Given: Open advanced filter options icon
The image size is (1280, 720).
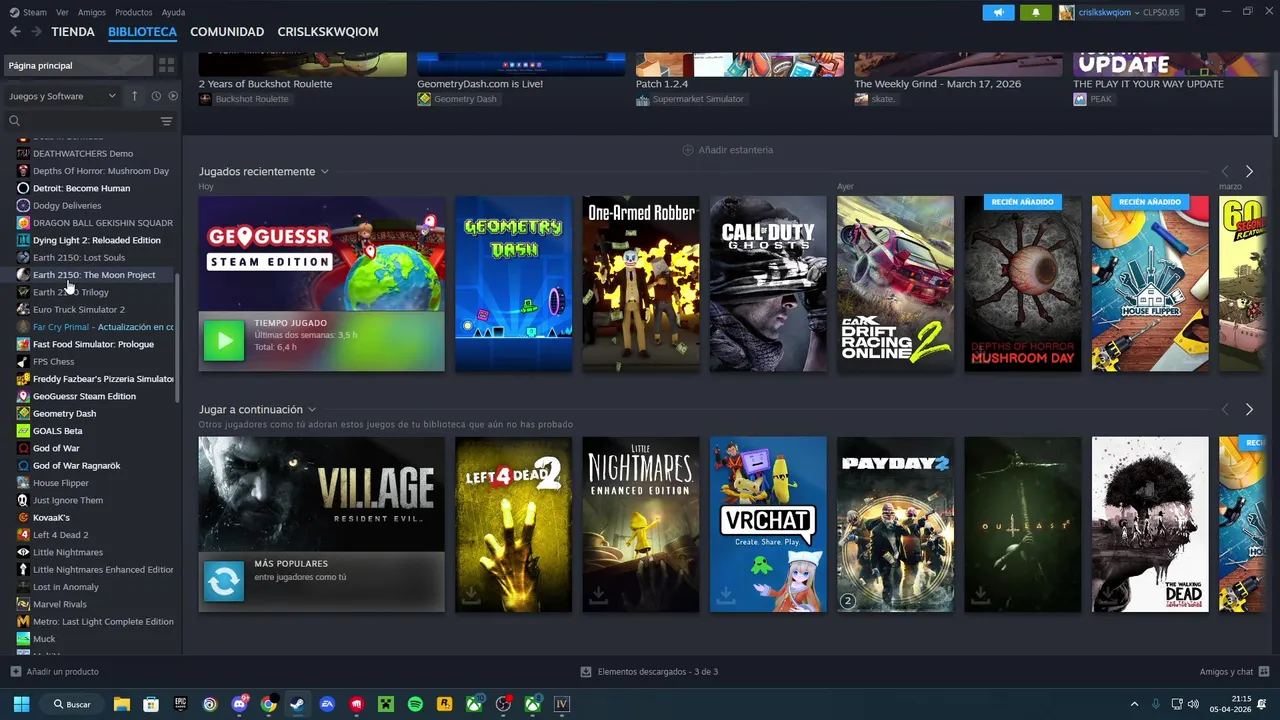Looking at the screenshot, I should click(166, 121).
